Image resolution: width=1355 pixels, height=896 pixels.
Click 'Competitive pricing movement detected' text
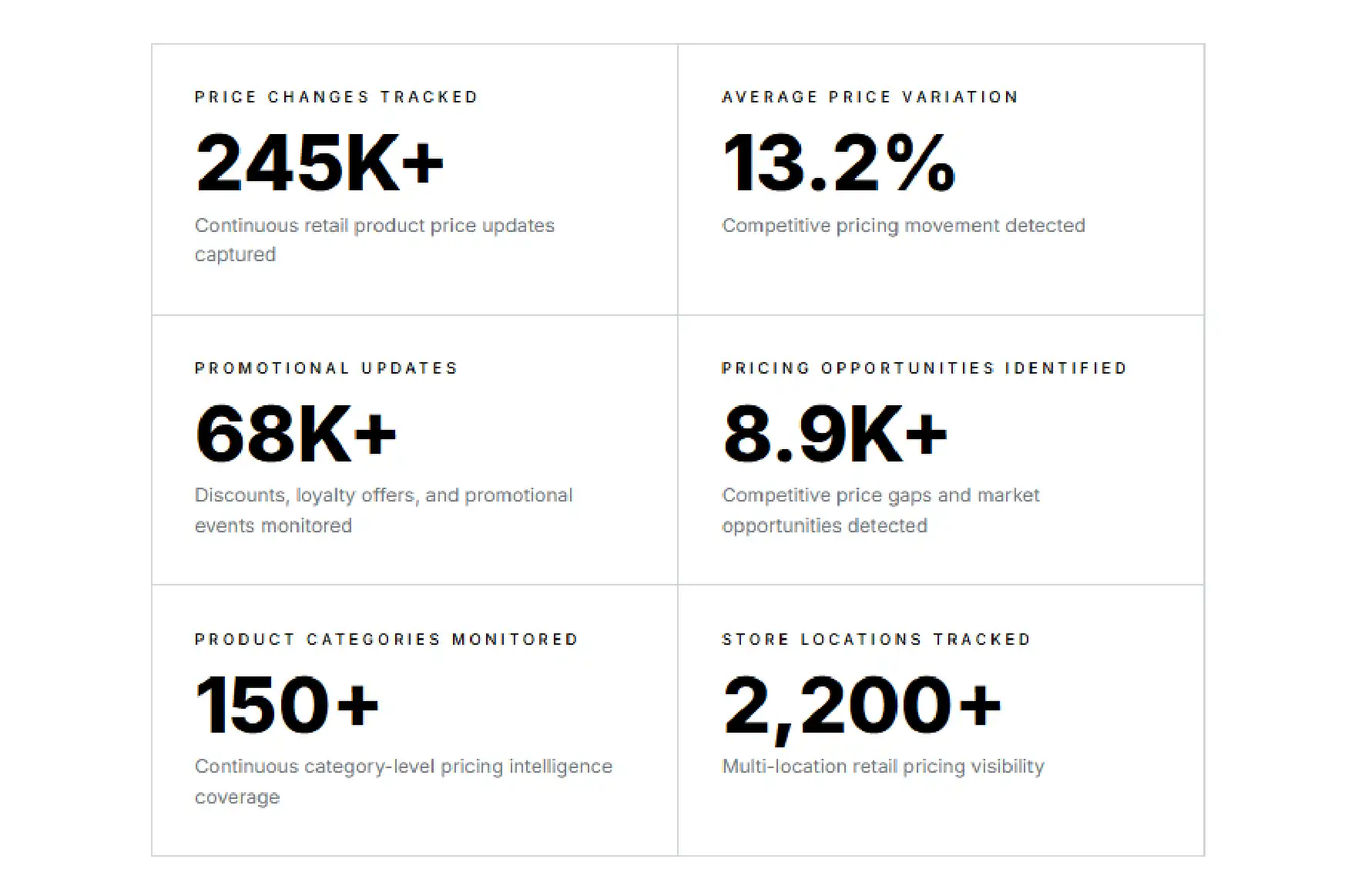(x=904, y=226)
